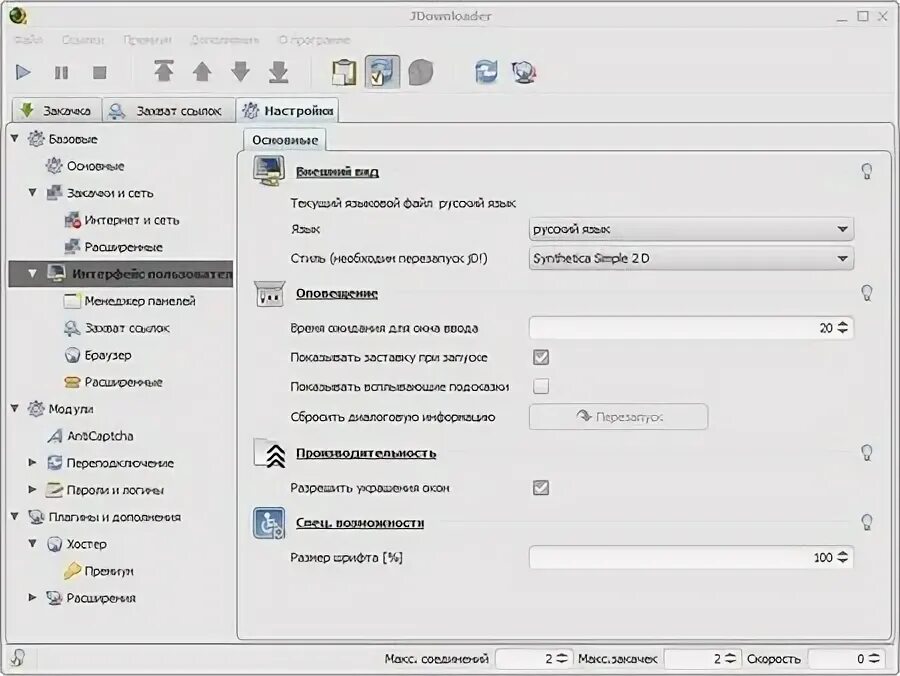Expand the Пароли и логины tree node
The image size is (900, 676).
click(x=33, y=489)
